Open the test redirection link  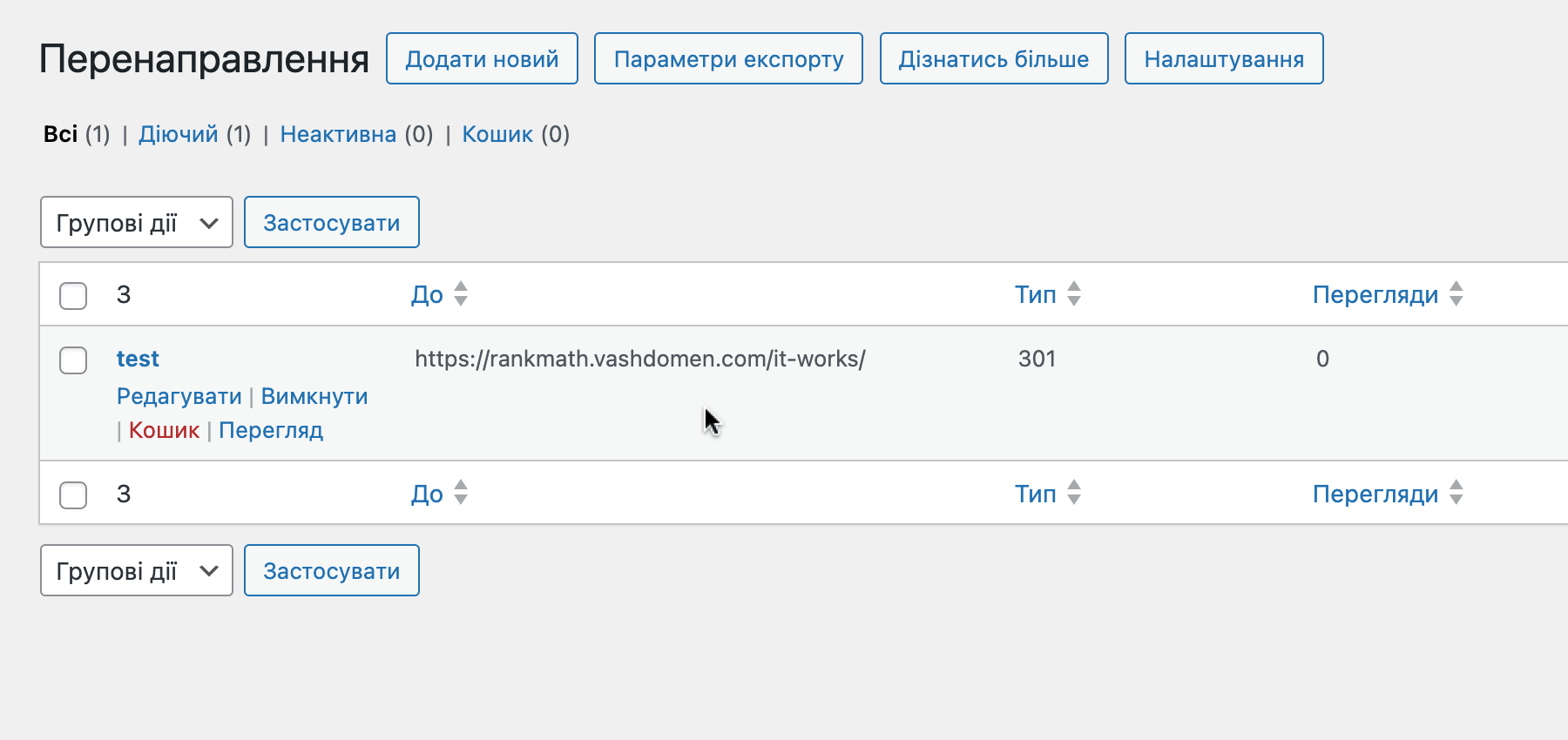coord(138,359)
